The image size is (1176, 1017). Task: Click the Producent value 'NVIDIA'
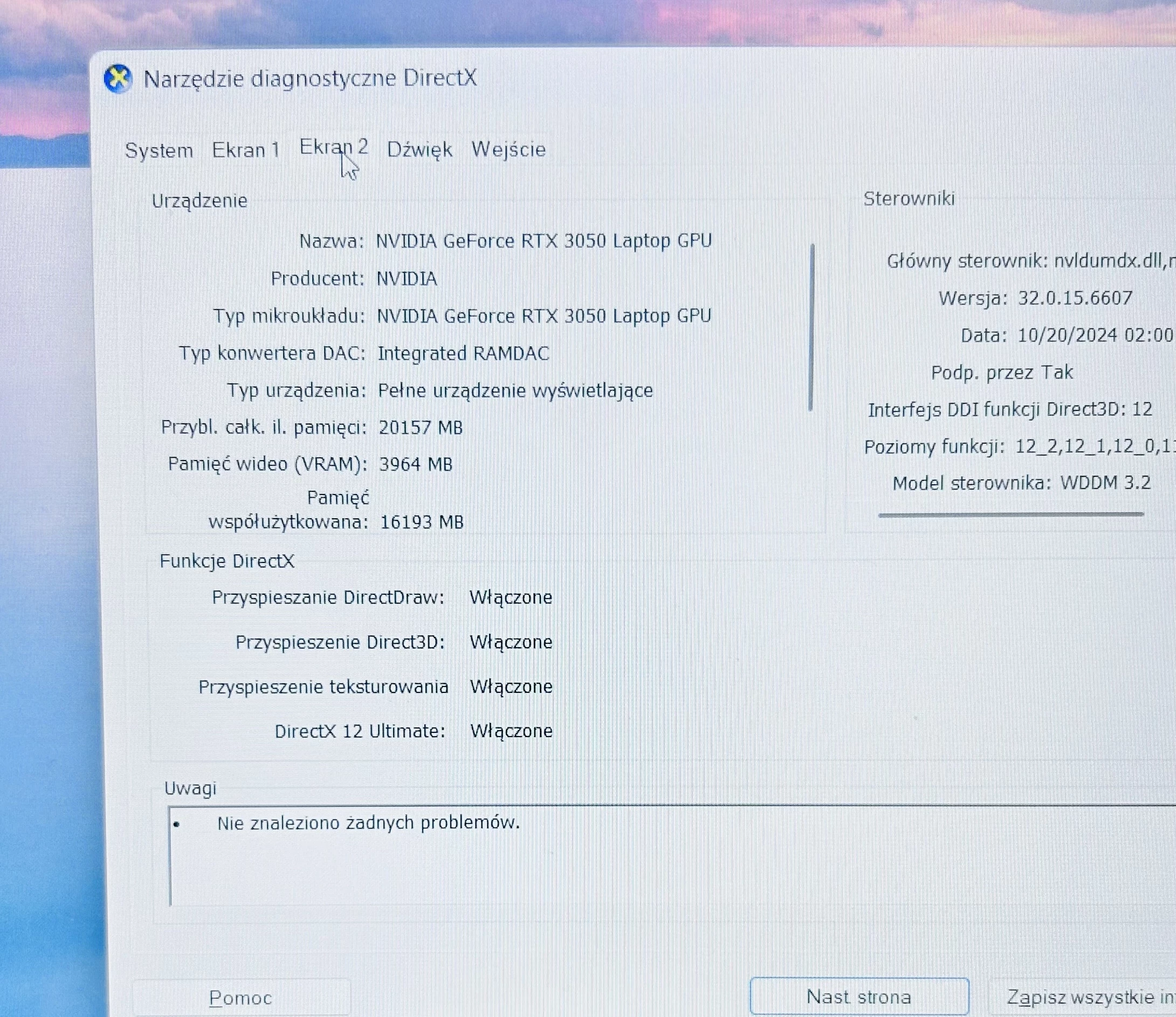pyautogui.click(x=407, y=279)
